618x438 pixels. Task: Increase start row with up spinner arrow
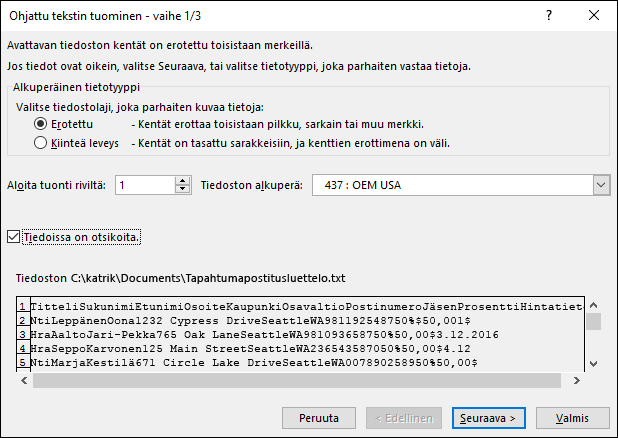point(182,181)
